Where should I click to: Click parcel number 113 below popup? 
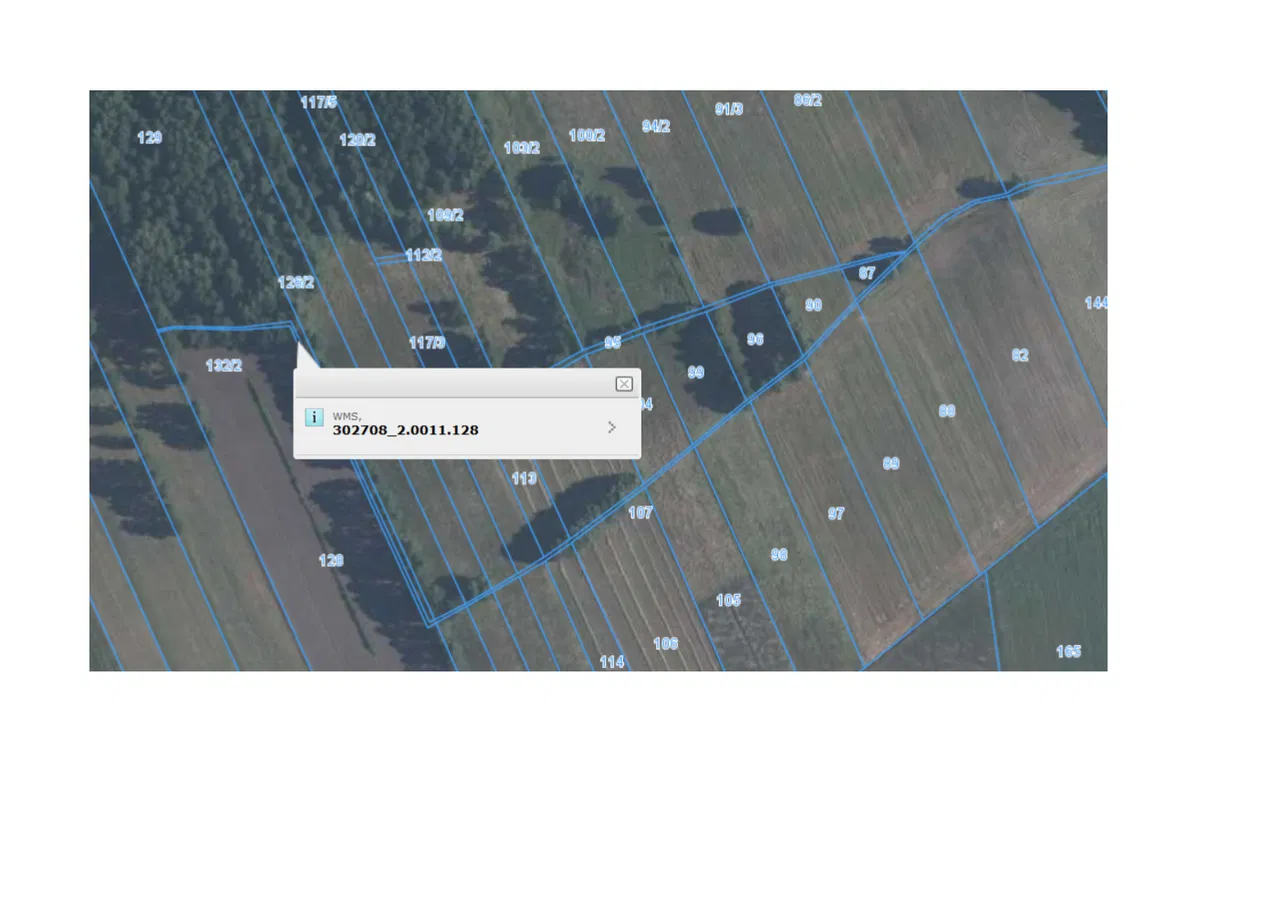click(x=524, y=479)
